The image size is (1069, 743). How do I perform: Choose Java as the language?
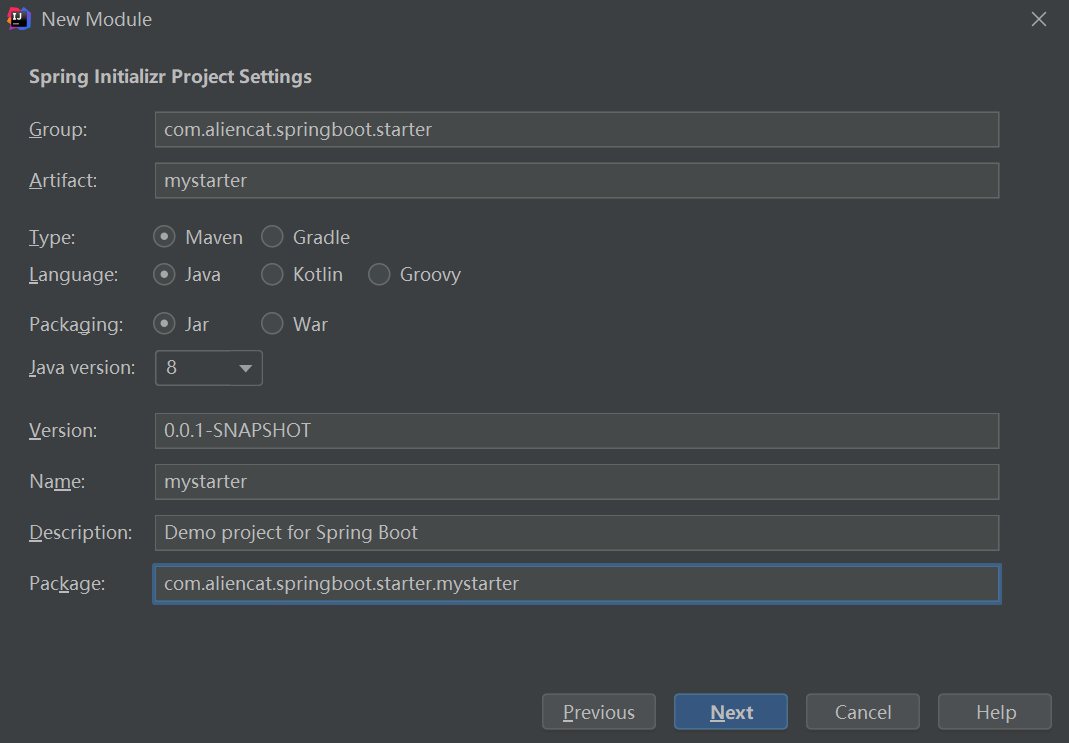coord(165,274)
